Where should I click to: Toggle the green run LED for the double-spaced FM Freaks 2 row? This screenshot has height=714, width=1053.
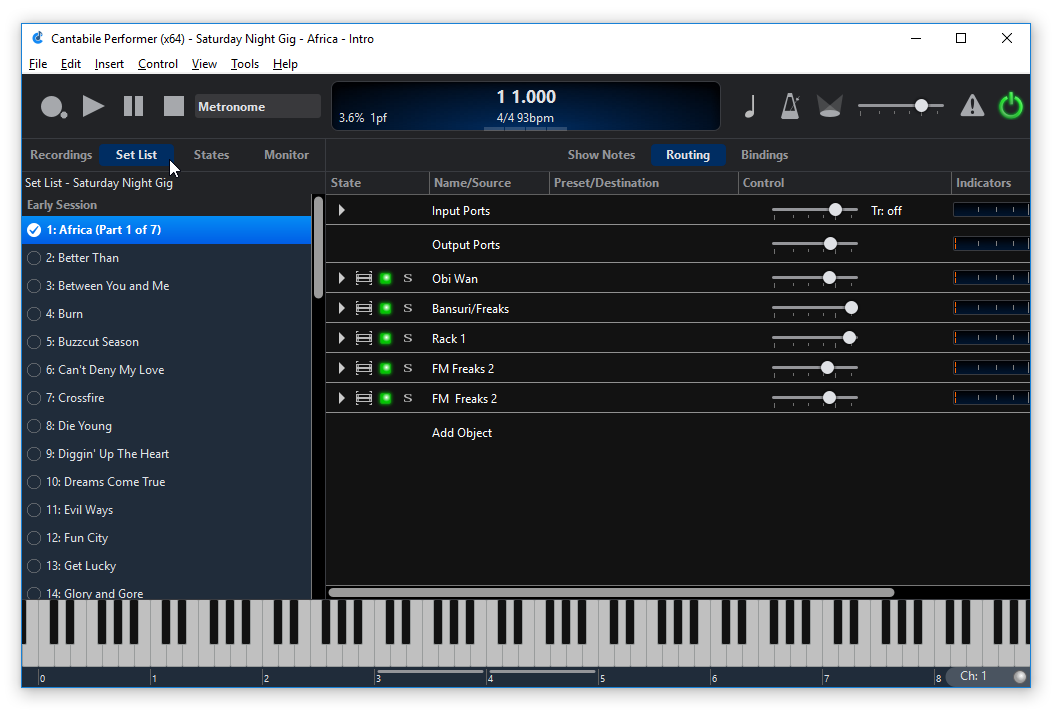click(385, 398)
